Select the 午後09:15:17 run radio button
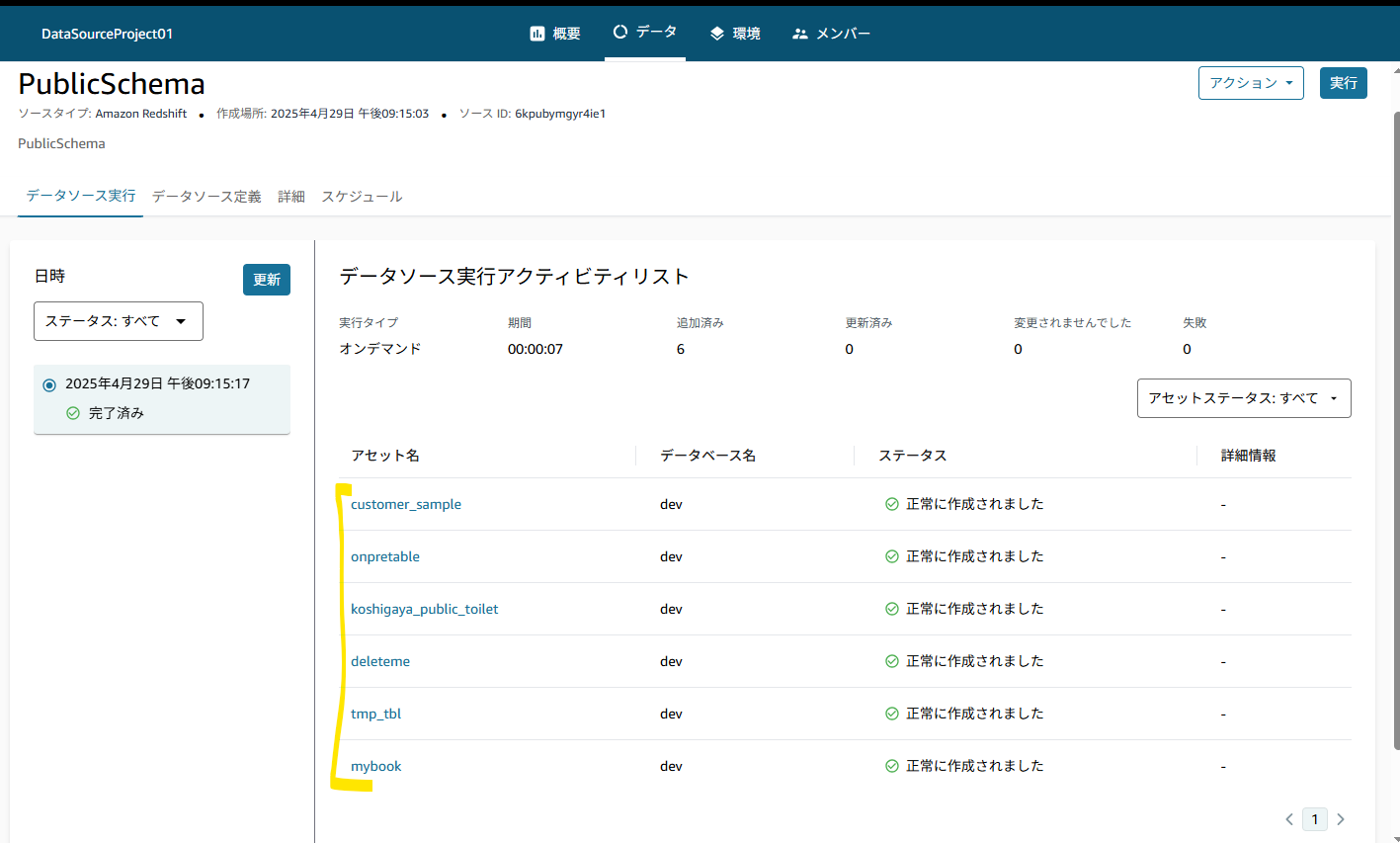The height and width of the screenshot is (843, 1400). (x=49, y=384)
